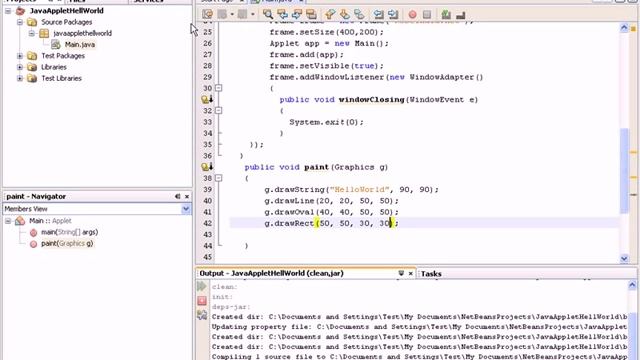This screenshot has width=640, height=360.
Task: Expand the Test Packages folder
Action: coord(20,56)
